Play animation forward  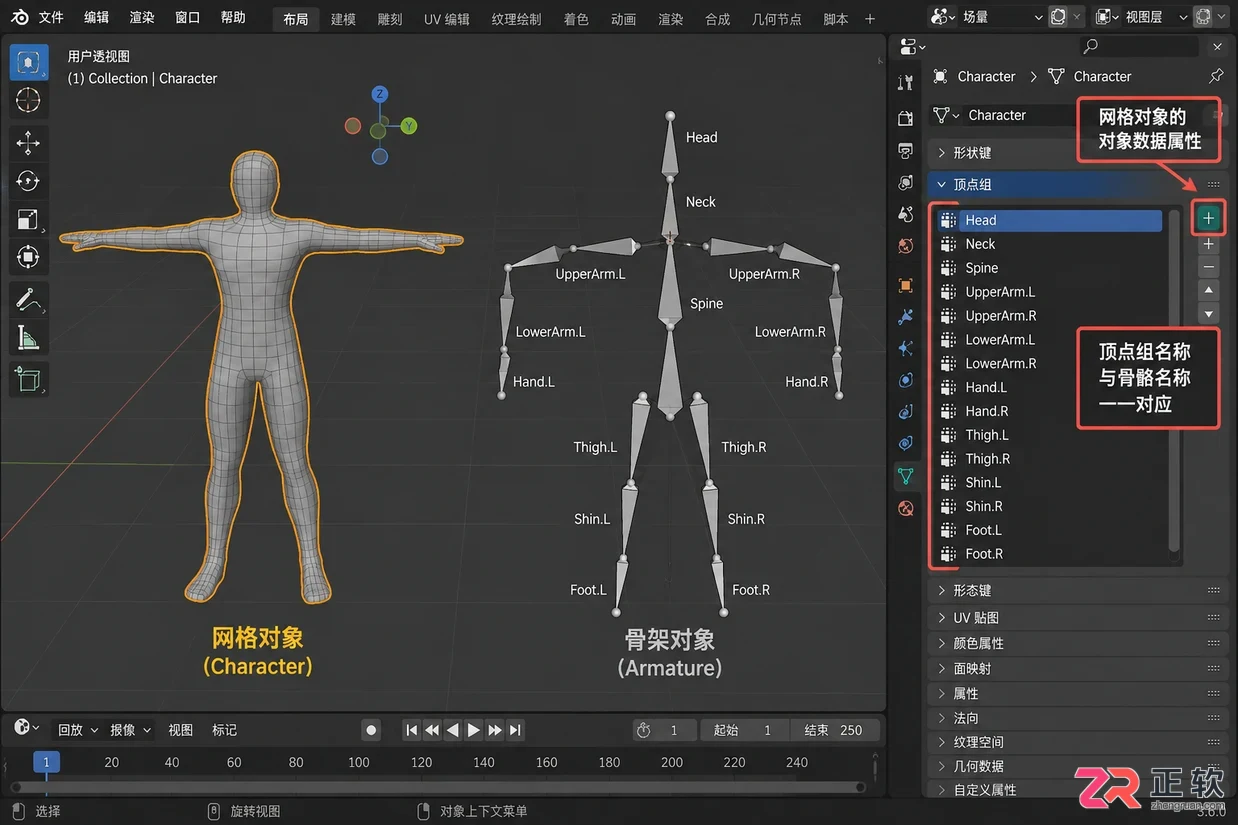pyautogui.click(x=474, y=730)
